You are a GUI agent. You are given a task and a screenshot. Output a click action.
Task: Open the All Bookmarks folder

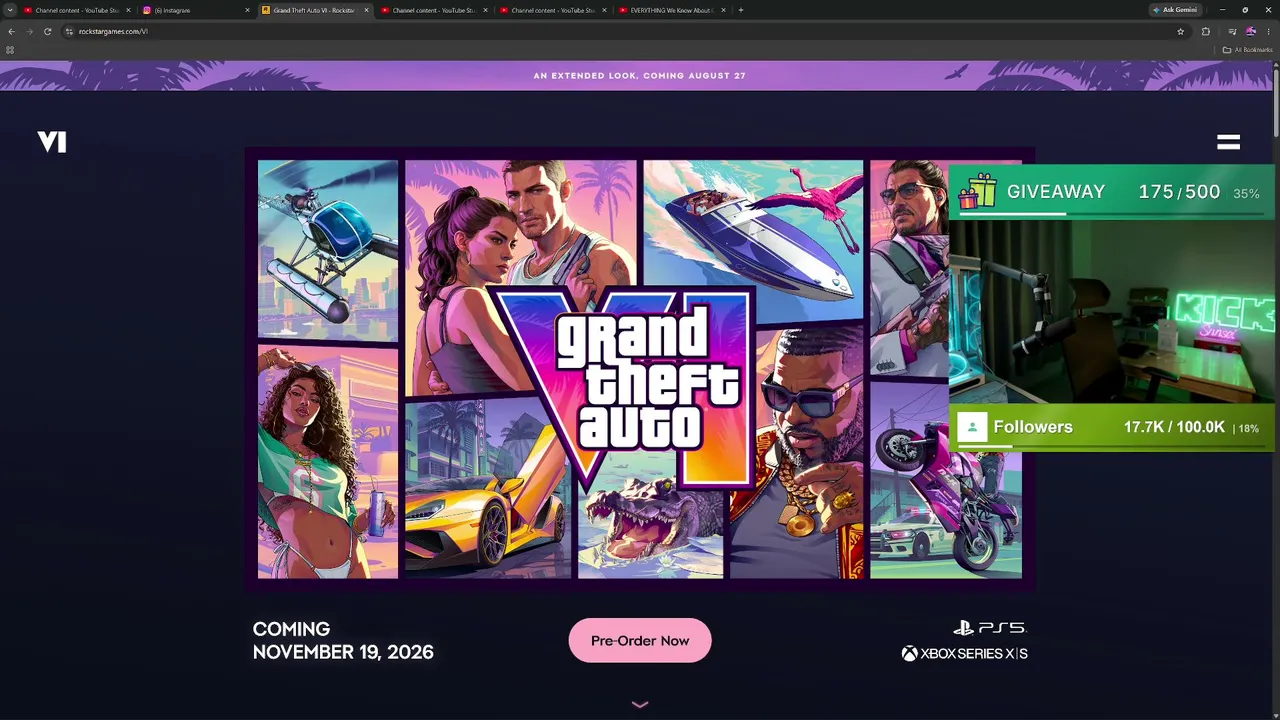(1247, 49)
